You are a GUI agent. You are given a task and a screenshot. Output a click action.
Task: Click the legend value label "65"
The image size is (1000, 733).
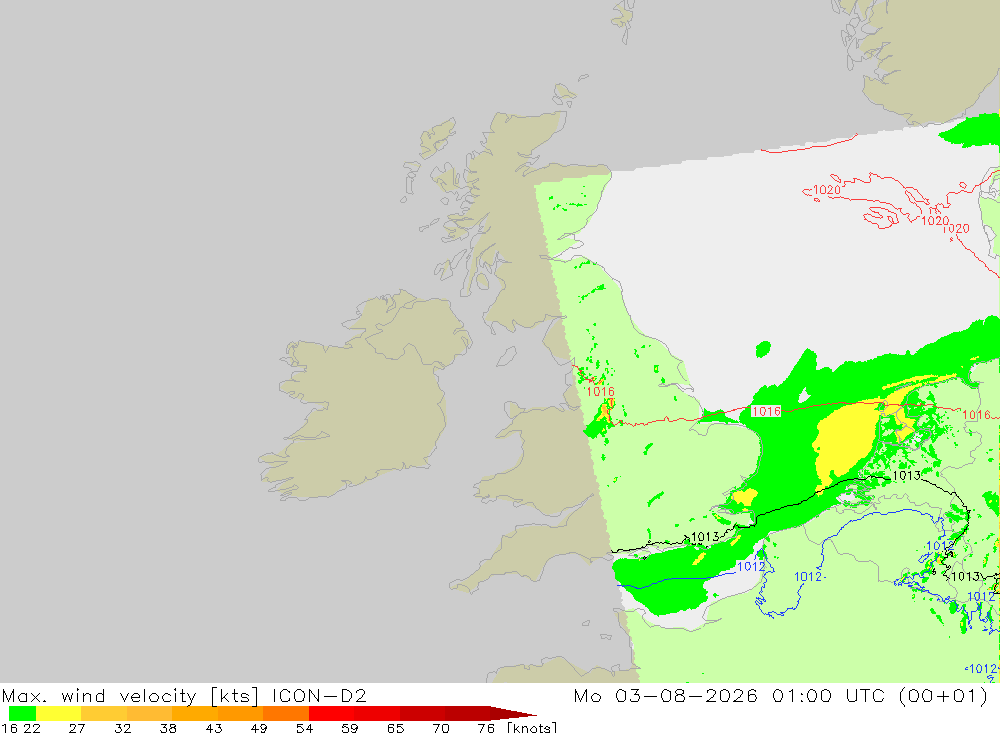395,728
